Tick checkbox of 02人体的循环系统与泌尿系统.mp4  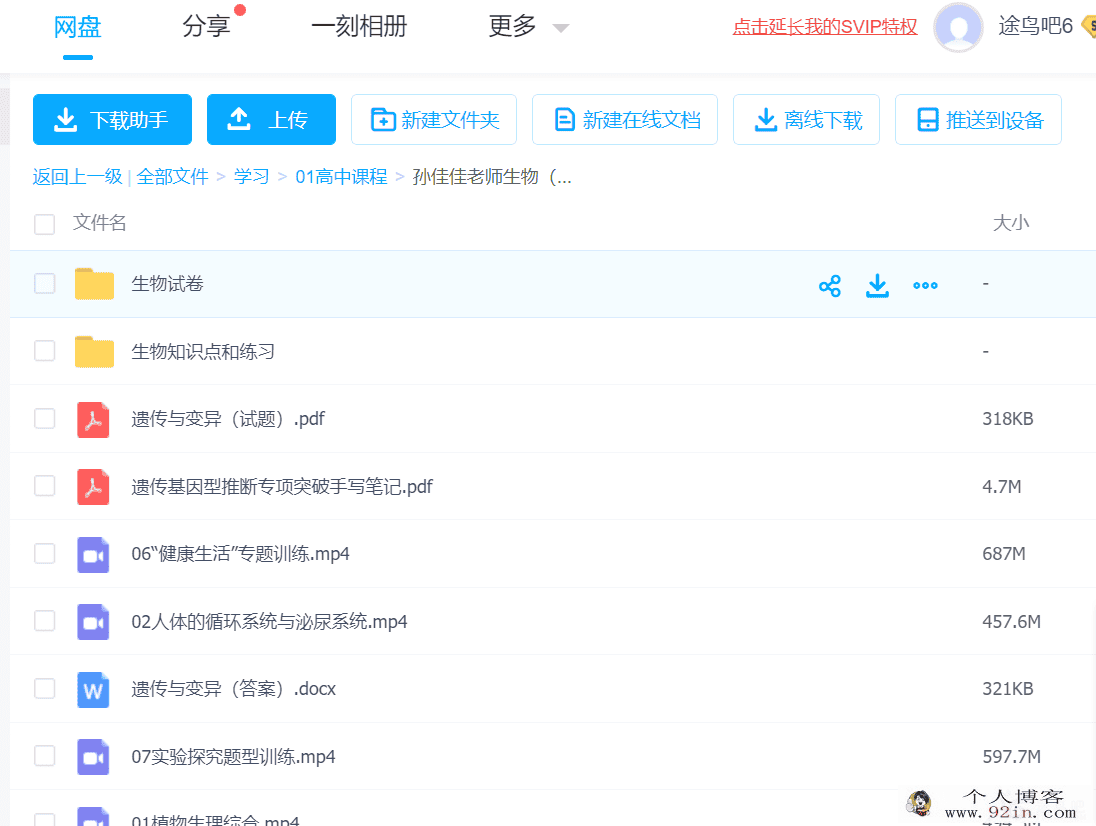[45, 621]
